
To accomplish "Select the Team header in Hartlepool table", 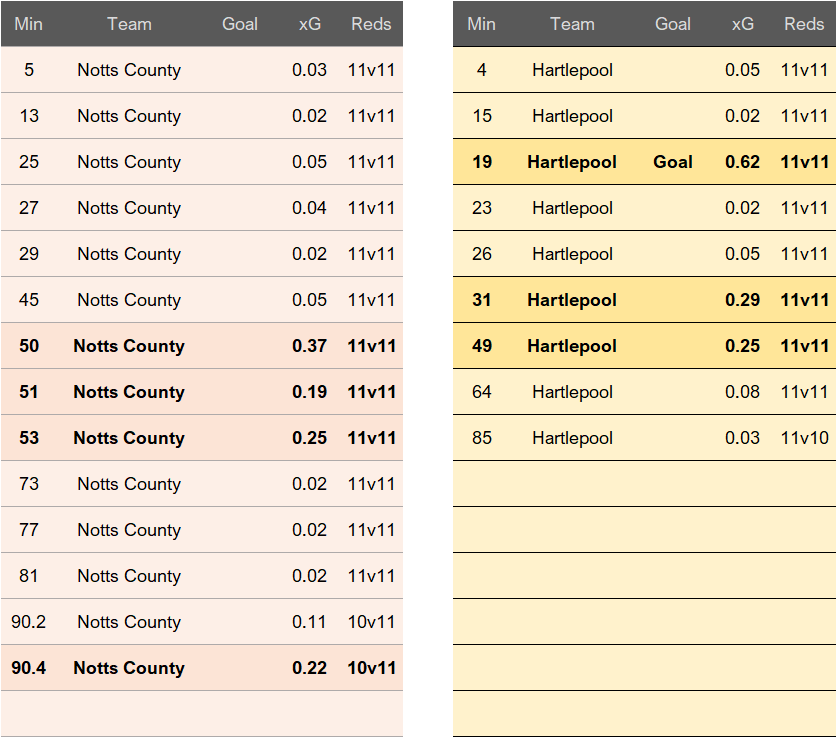I will click(572, 24).
